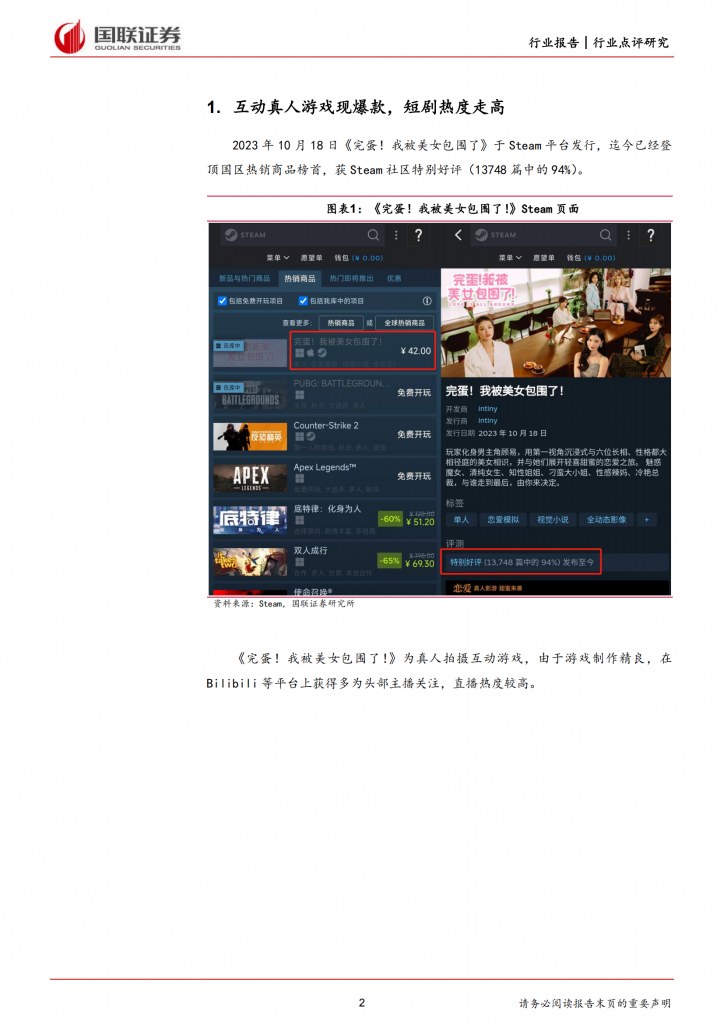Click the ¥ 42.00 price
Image resolution: width=724 pixels, height=1024 pixels.
click(x=416, y=351)
